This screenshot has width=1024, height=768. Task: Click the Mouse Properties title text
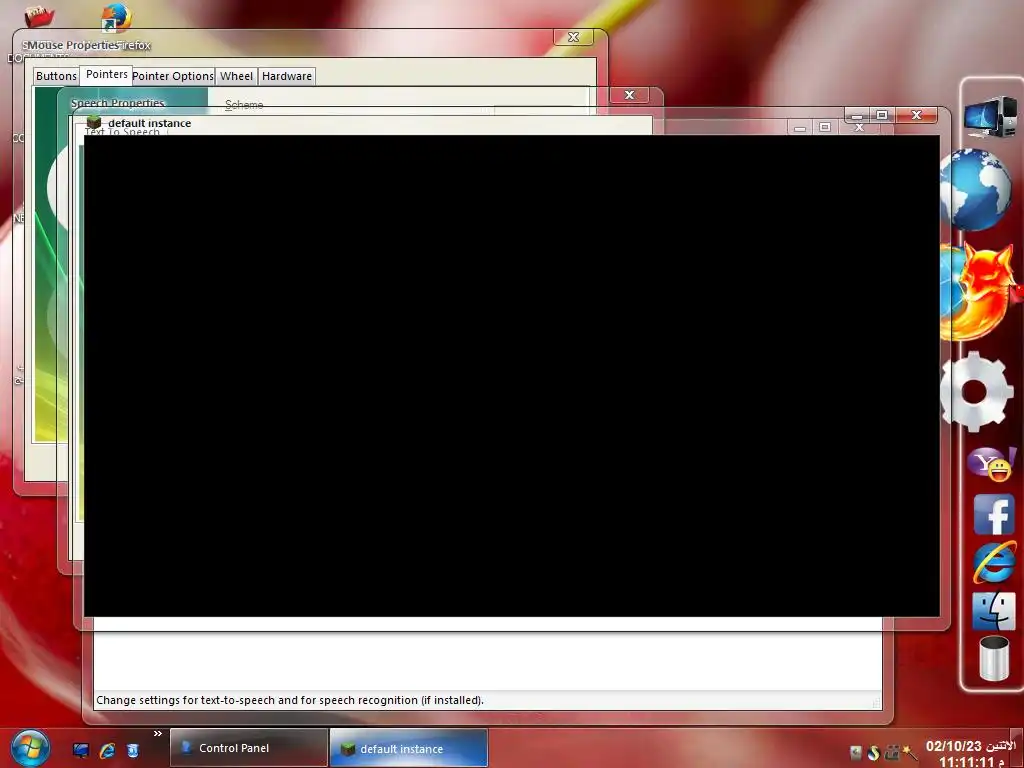pos(71,45)
